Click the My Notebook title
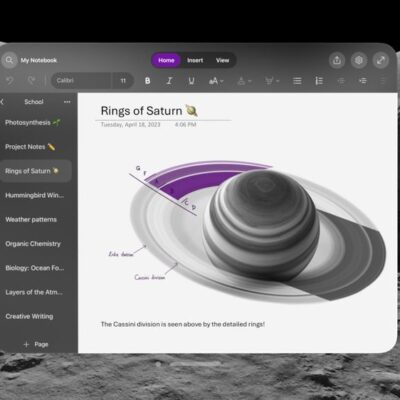This screenshot has width=400, height=400. 39,60
